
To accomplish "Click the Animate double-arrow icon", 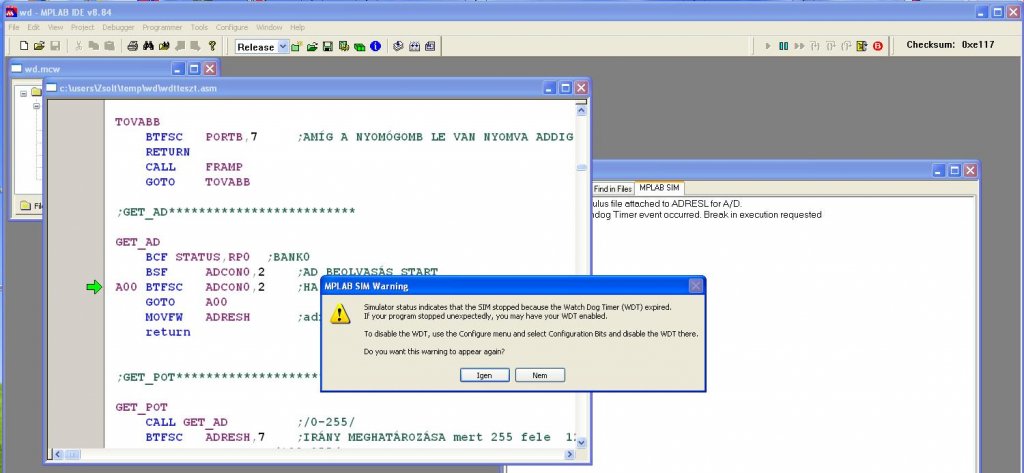I will (799, 46).
